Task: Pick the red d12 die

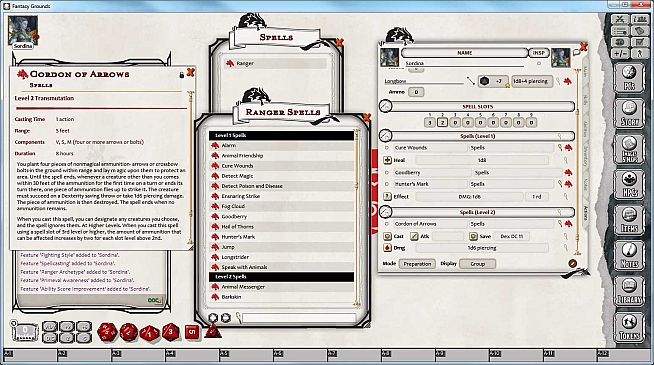Action: click(128, 332)
